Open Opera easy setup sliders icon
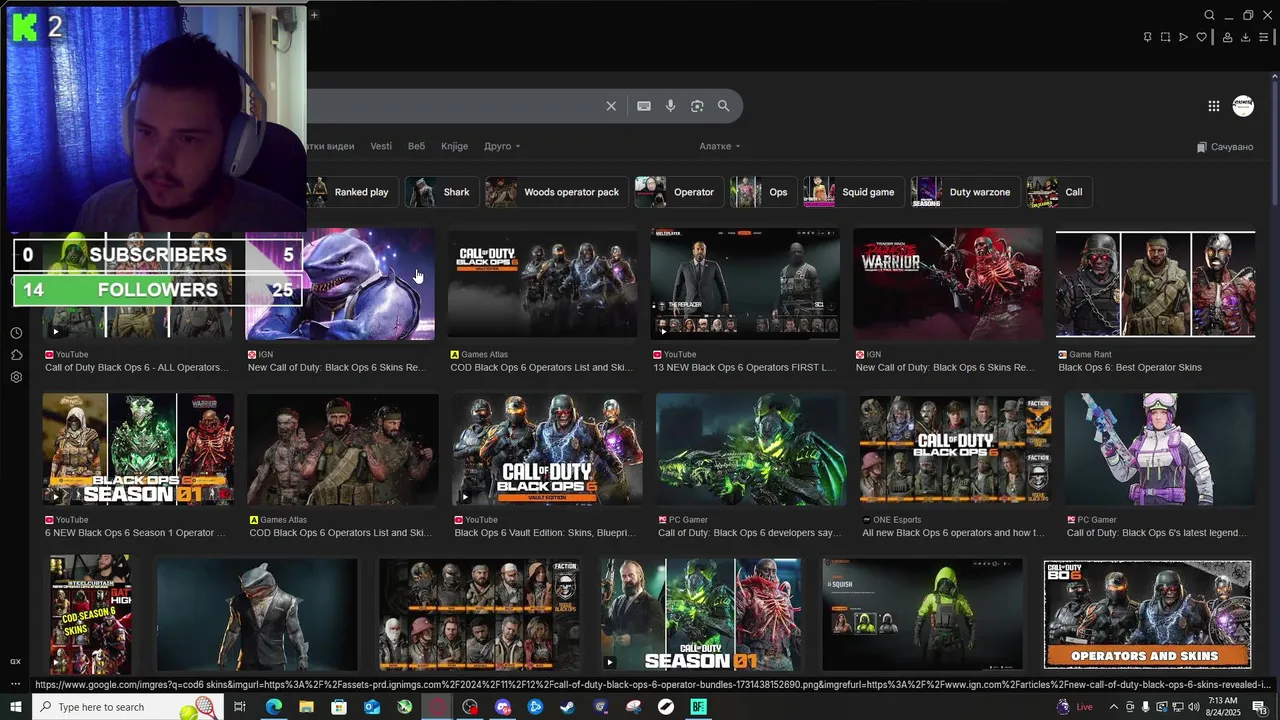 point(1263,37)
